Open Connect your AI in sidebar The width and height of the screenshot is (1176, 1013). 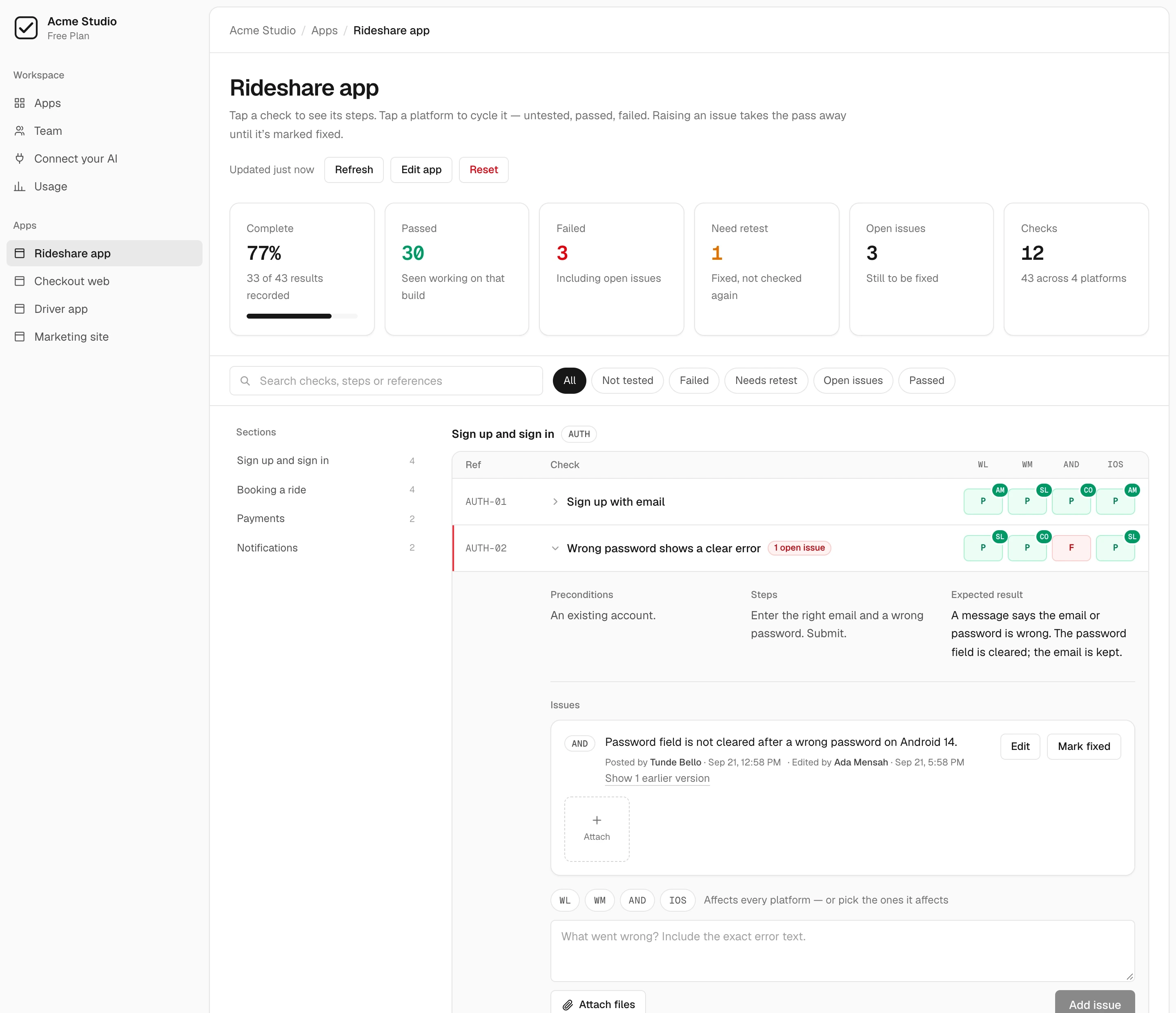[104, 158]
